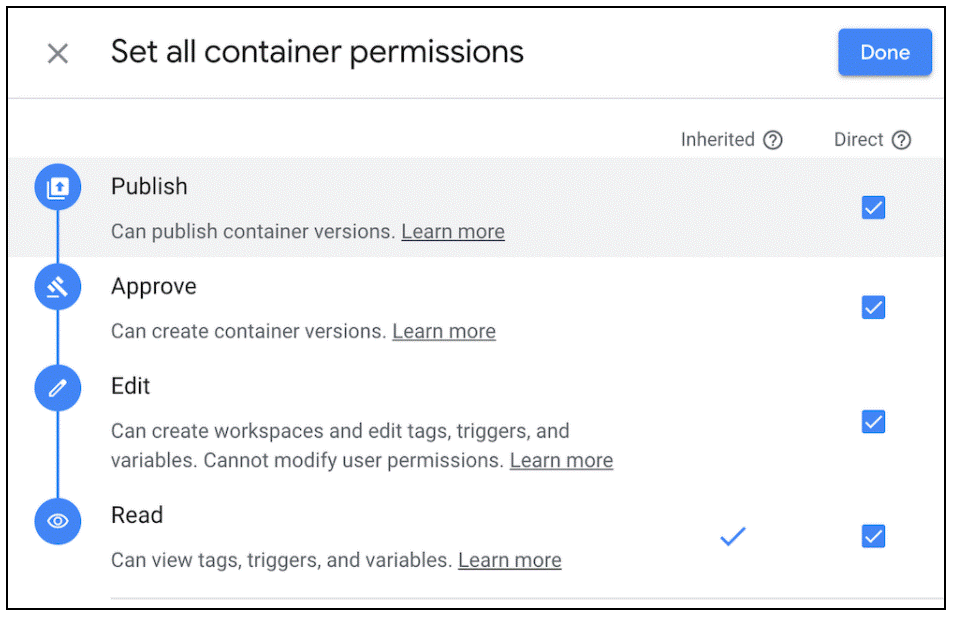Close the container permissions dialog
Viewport: 954px width, 618px height.
point(58,54)
